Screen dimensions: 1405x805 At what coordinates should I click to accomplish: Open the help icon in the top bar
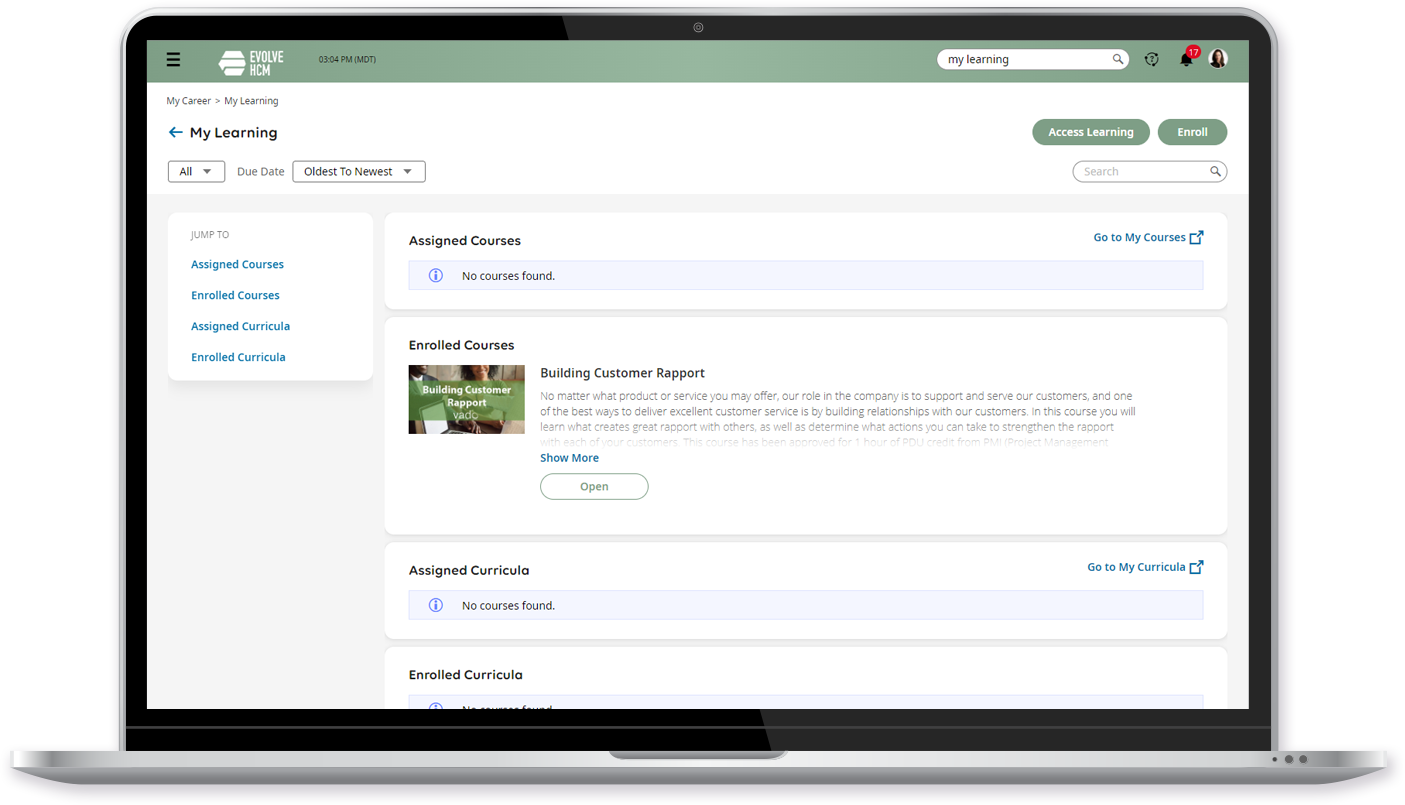pos(1152,59)
